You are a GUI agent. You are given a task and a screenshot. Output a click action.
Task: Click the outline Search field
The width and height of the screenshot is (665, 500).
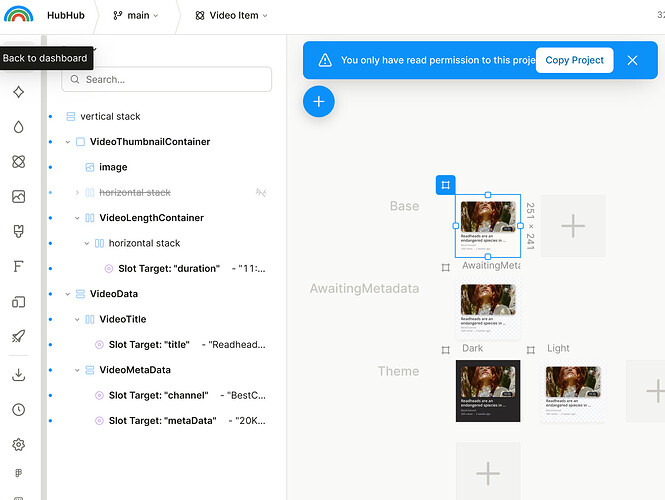point(166,79)
